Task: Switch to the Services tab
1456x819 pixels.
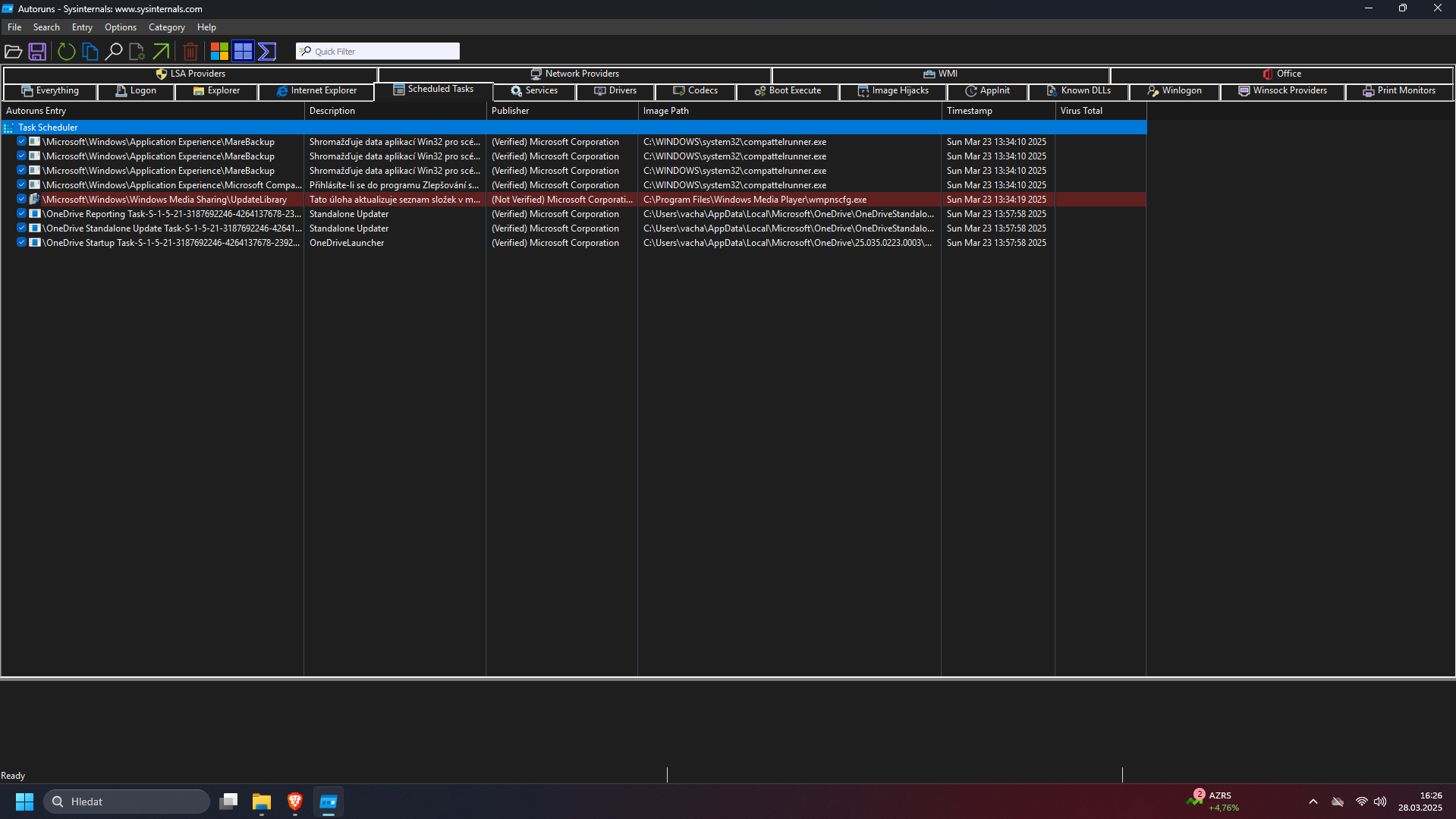Action: [534, 90]
